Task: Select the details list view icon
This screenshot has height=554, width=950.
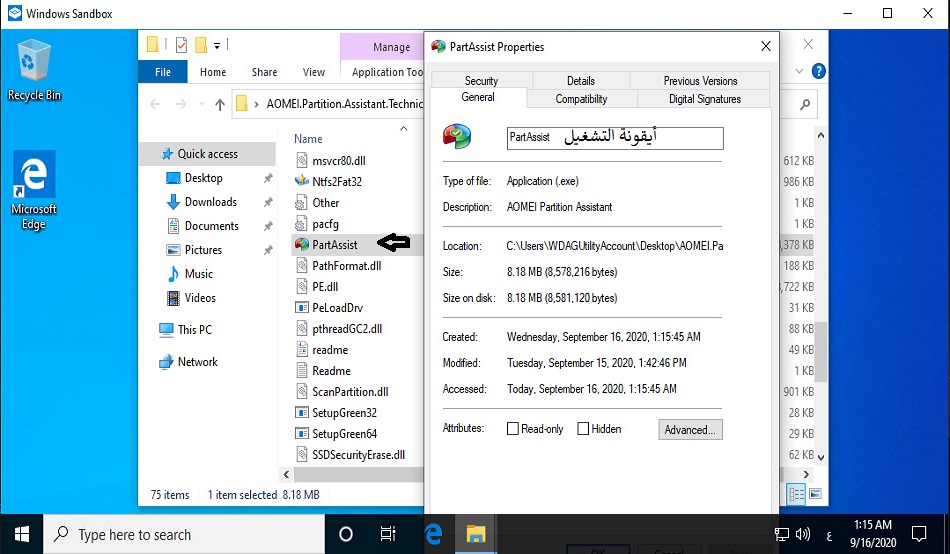Action: point(797,494)
